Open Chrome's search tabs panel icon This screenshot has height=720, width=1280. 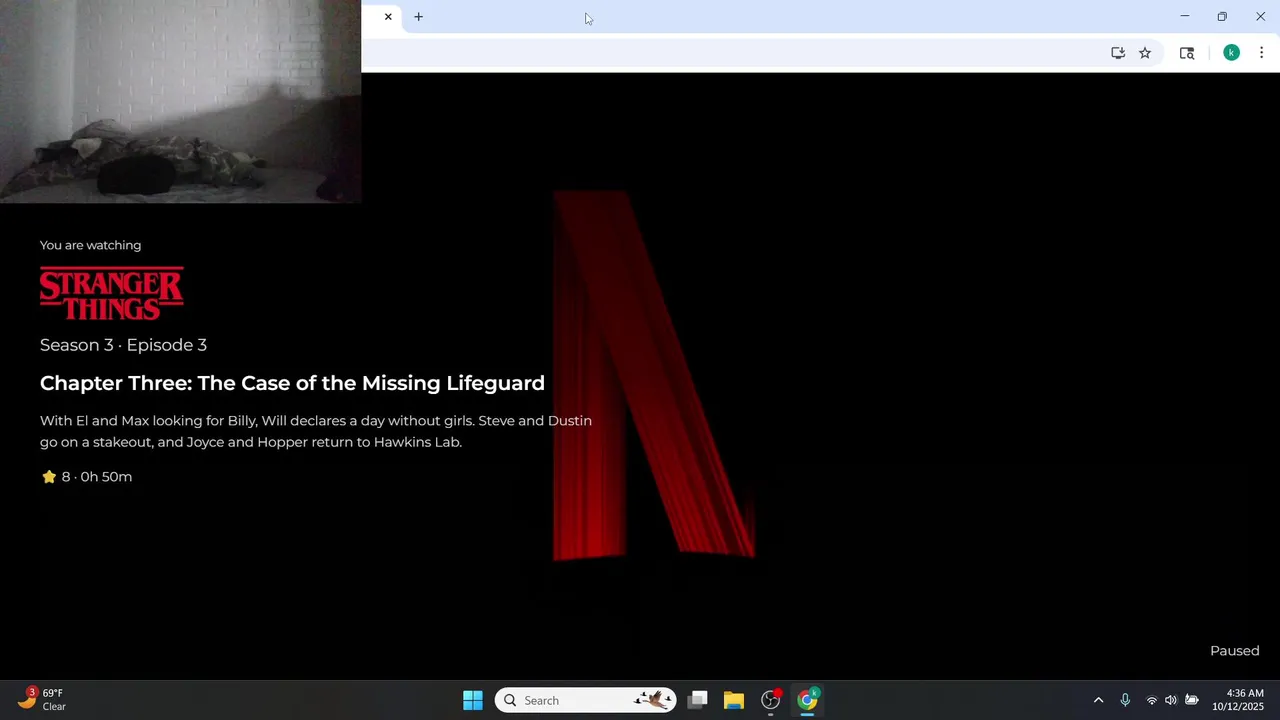pos(1187,53)
